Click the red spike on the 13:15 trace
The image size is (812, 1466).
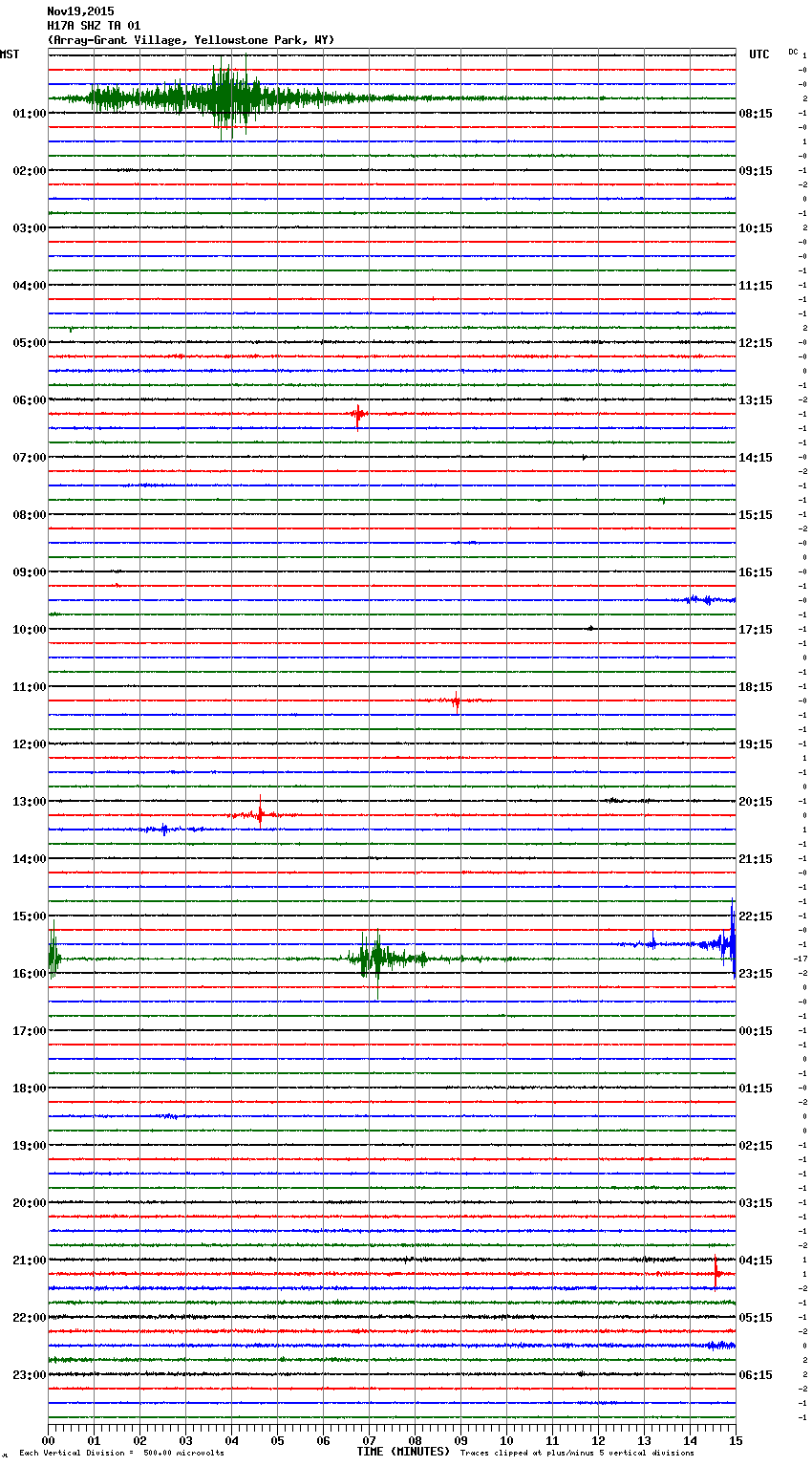point(260,814)
